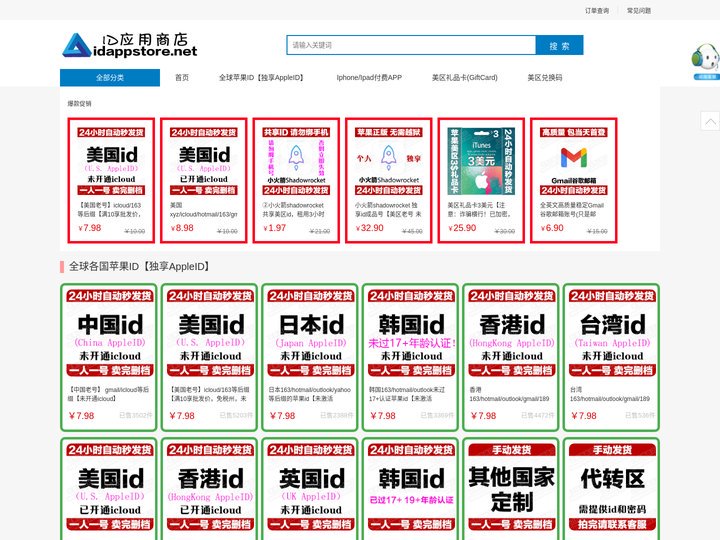This screenshot has width=720, height=540.
Task: Open 中国id China AppleID product
Action: (109, 357)
